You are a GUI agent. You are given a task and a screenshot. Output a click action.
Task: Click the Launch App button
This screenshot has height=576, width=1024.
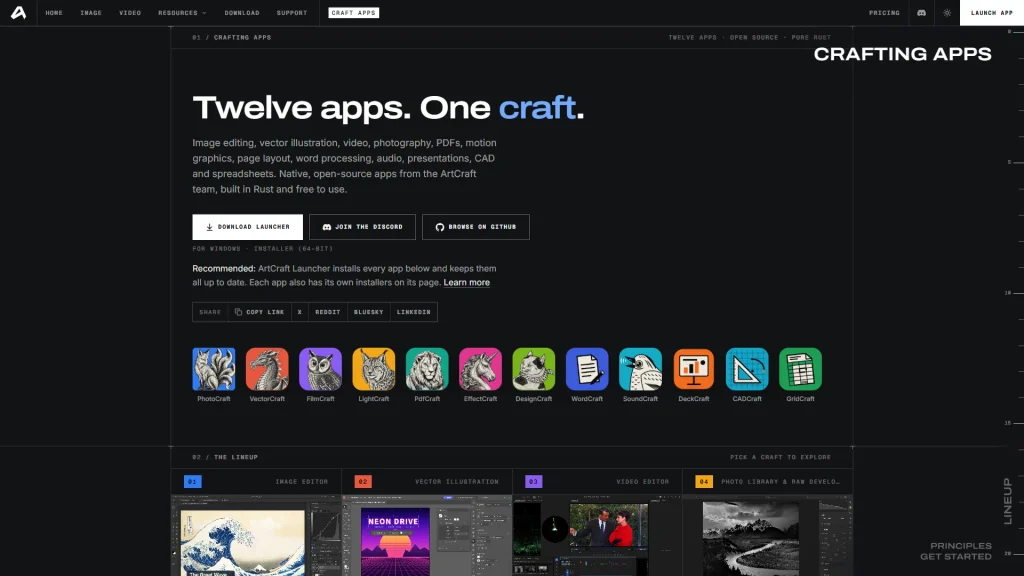click(991, 12)
